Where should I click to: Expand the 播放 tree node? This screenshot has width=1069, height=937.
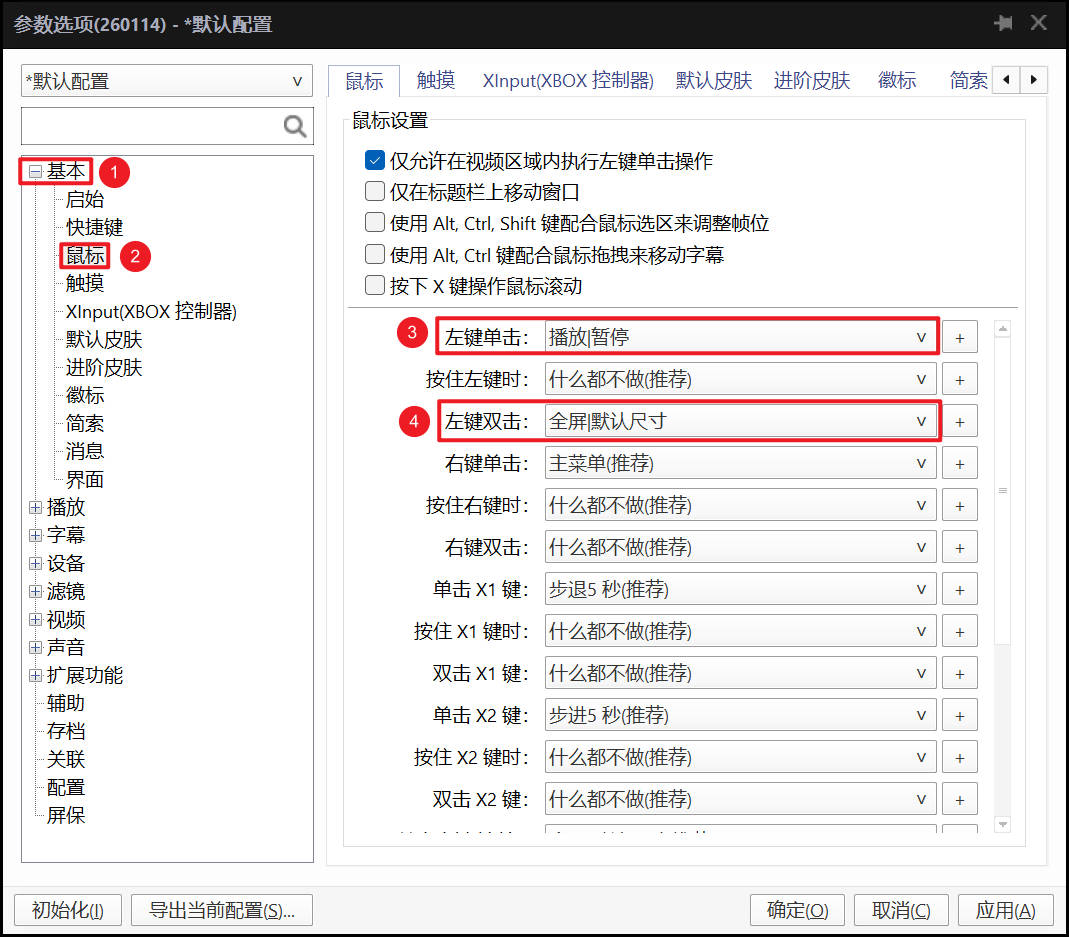point(36,508)
